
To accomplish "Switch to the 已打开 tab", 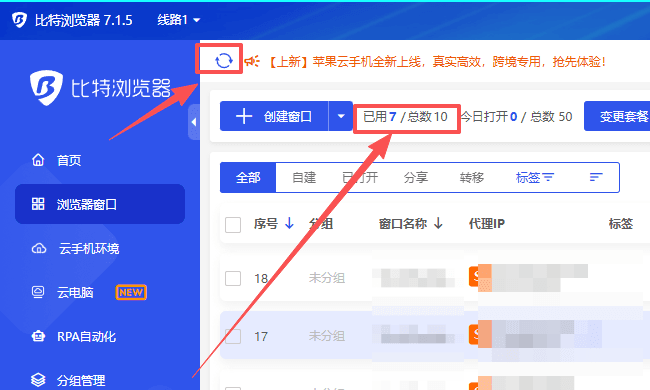I will coord(360,178).
